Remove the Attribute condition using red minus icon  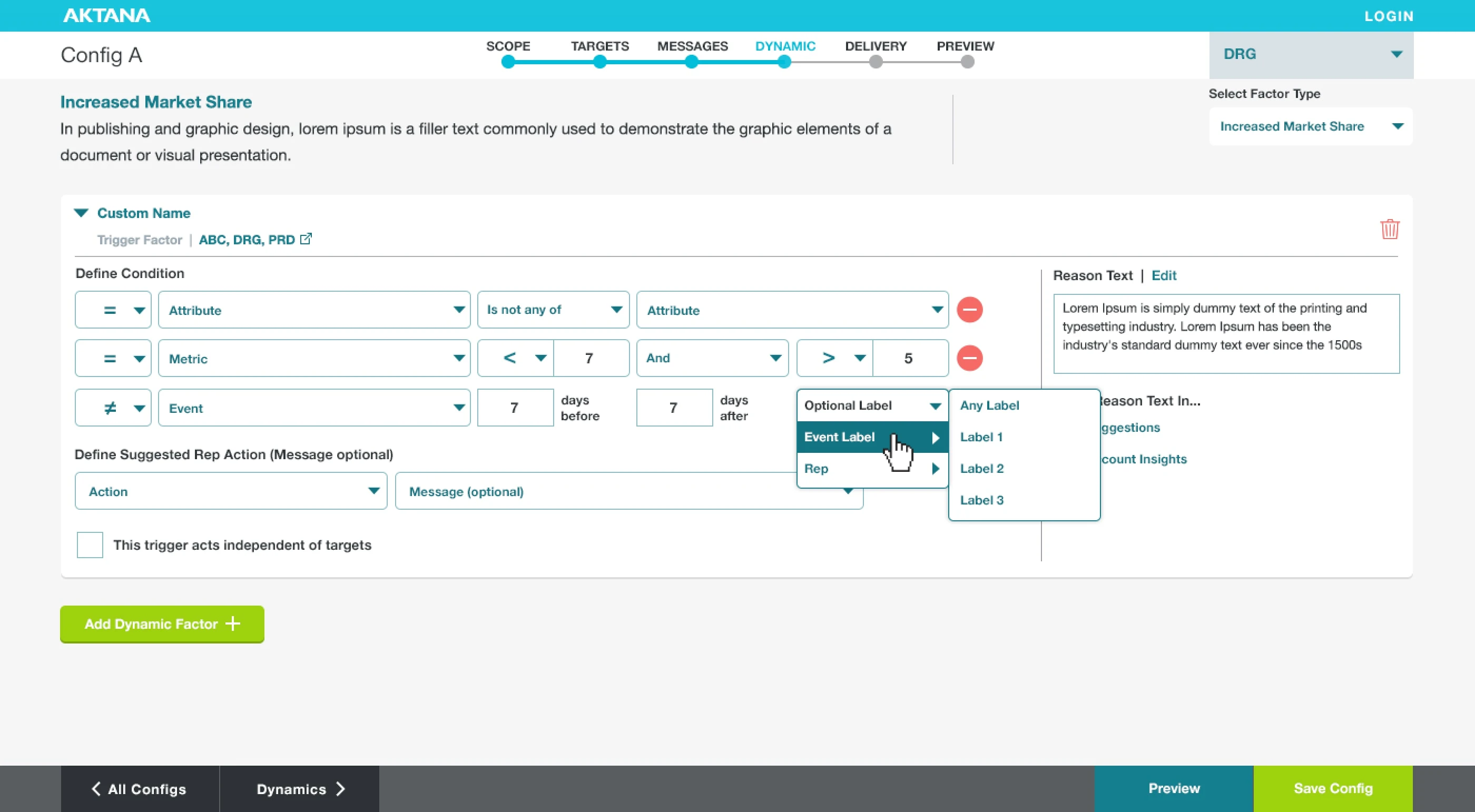click(969, 310)
